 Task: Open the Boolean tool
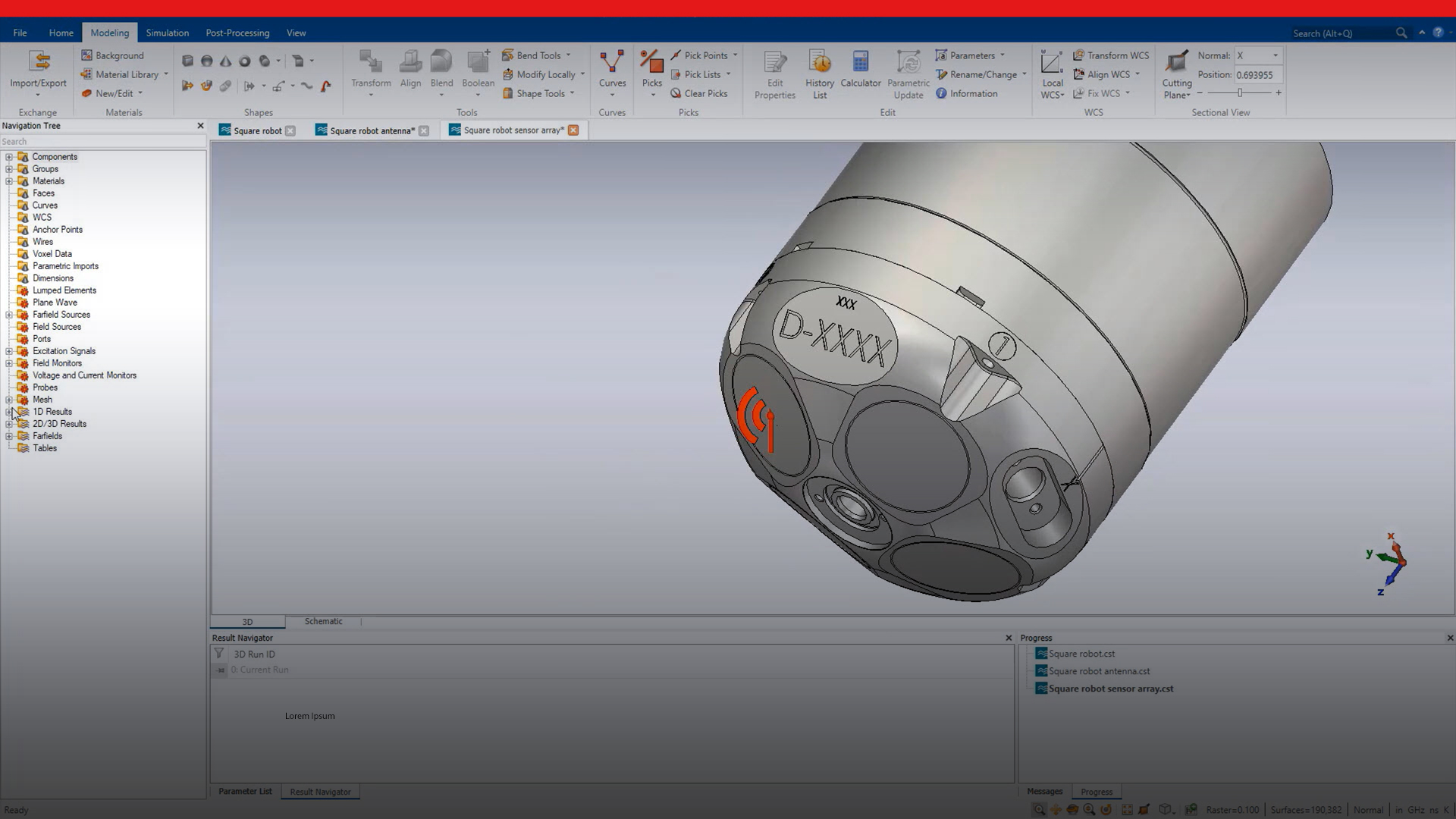[477, 72]
